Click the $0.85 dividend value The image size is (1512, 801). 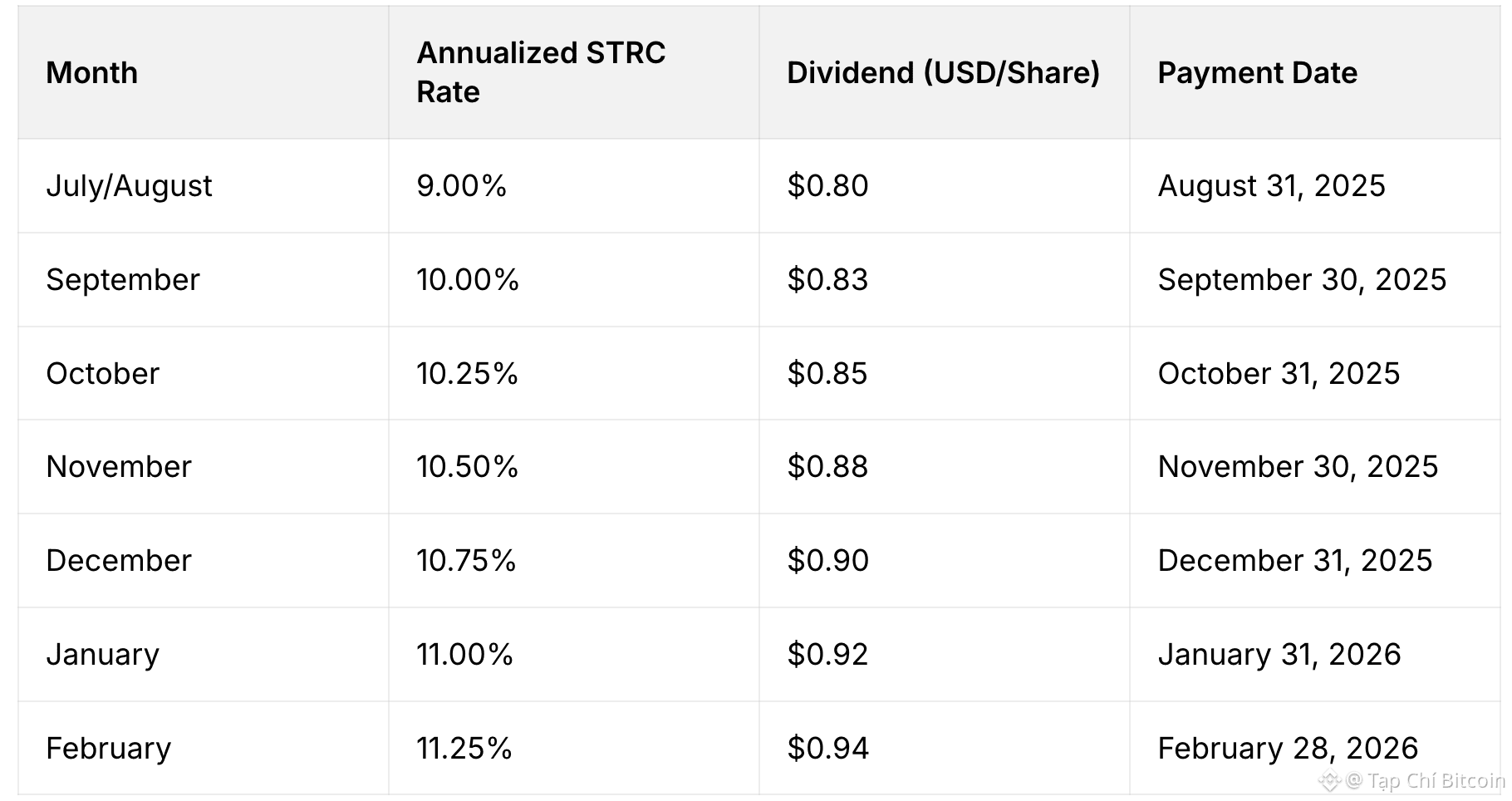[827, 373]
